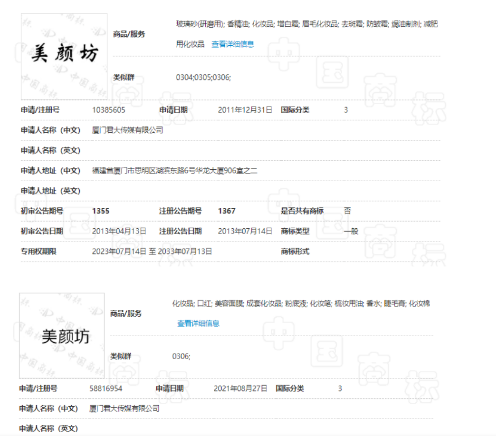Open the calligraphy-style 美颜坊 trademark image
The image size is (496, 446).
point(64,56)
